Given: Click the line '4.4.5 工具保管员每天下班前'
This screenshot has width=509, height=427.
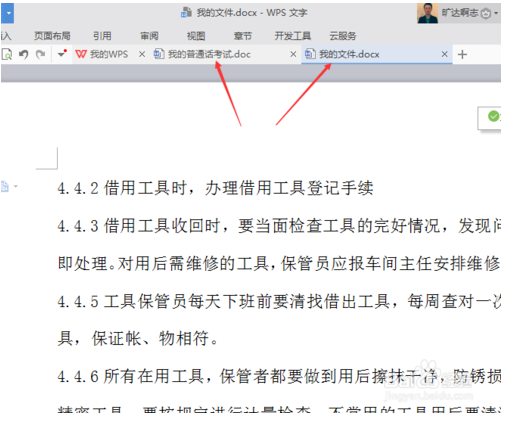Looking at the screenshot, I should [279, 301].
